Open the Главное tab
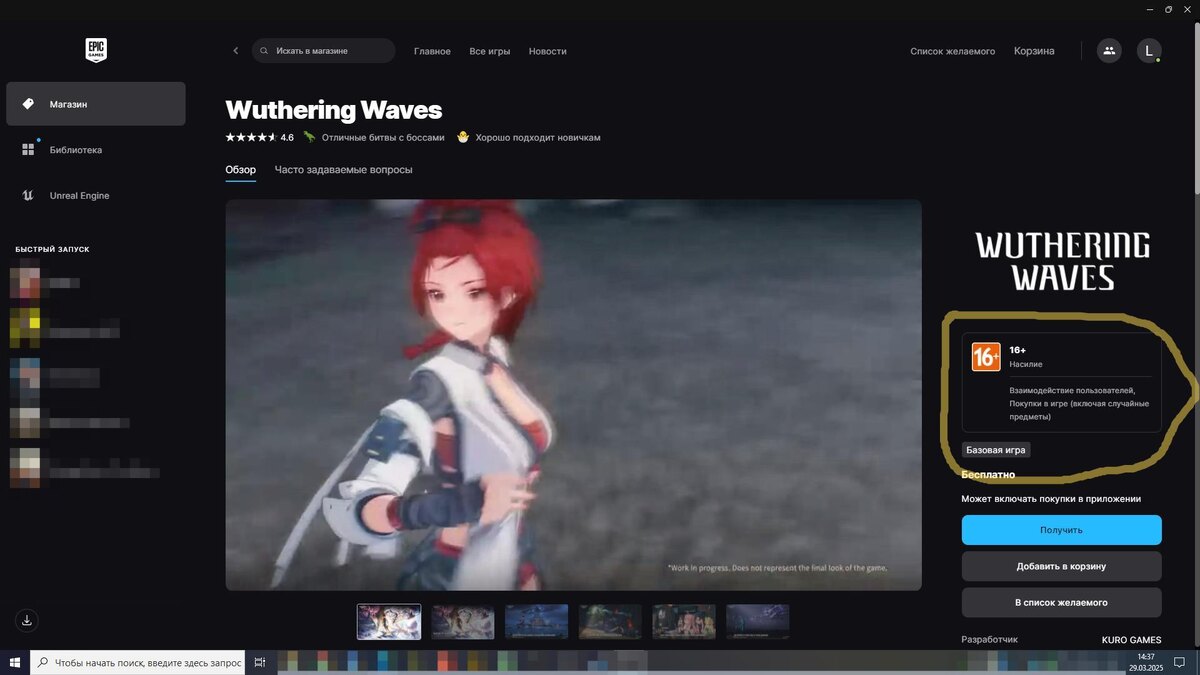Screen dimensions: 1200x675 (x=432, y=51)
